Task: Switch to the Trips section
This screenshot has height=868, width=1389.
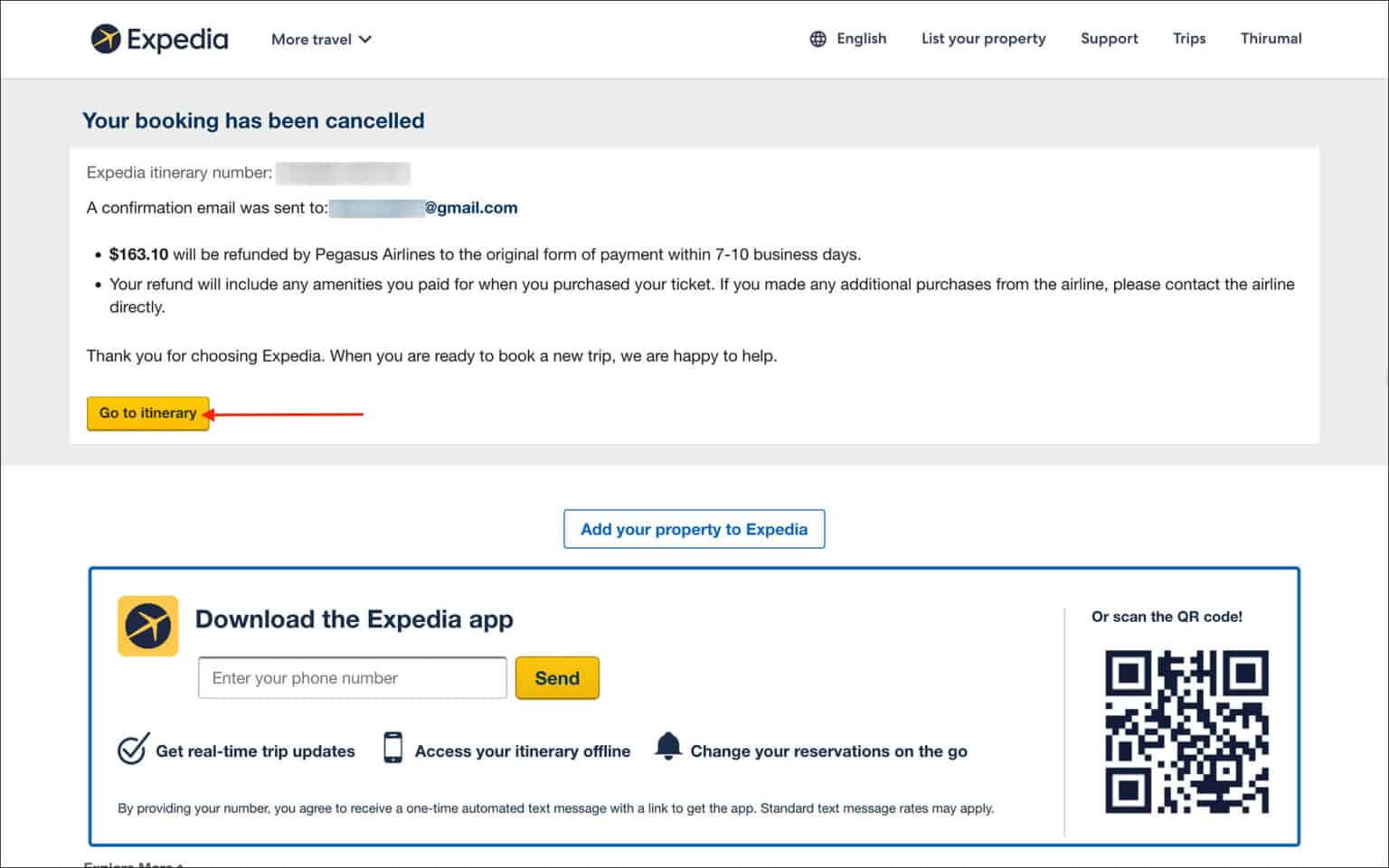Action: pyautogui.click(x=1188, y=38)
